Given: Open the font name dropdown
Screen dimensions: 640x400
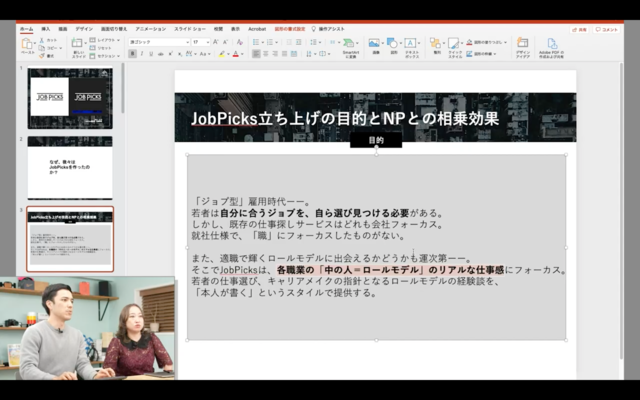Looking at the screenshot, I should click(x=155, y=41).
